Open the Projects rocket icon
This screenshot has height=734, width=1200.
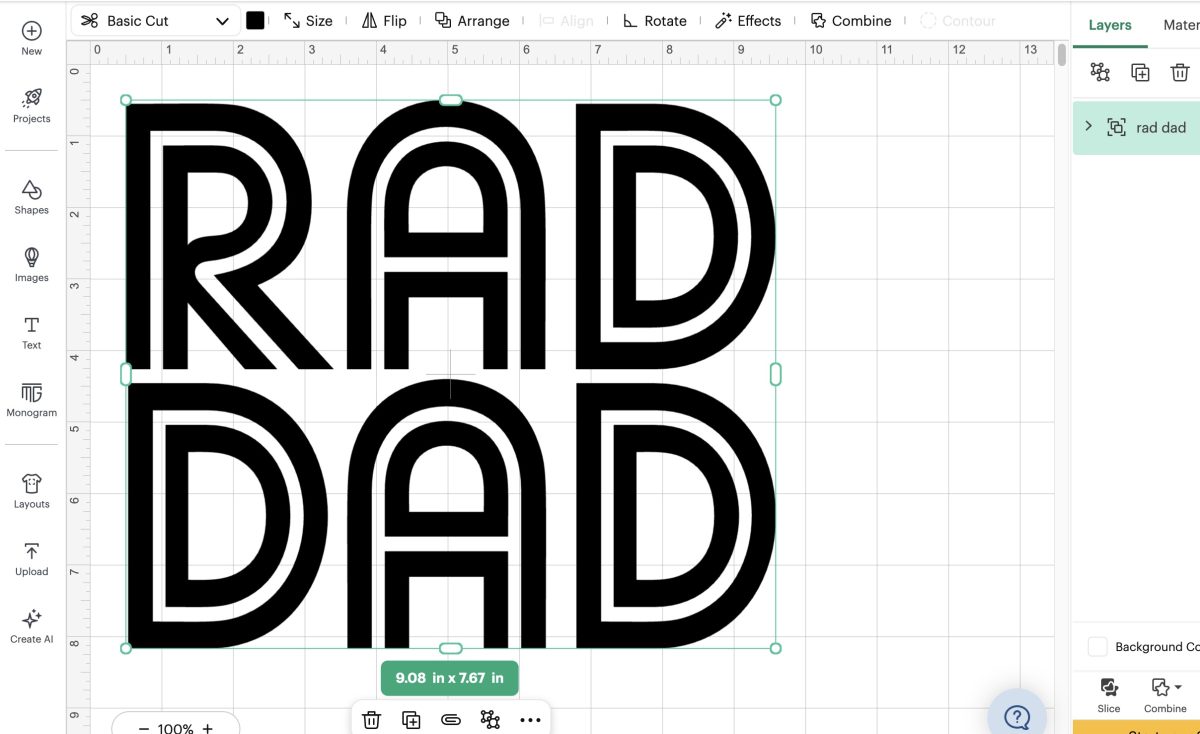coord(32,105)
